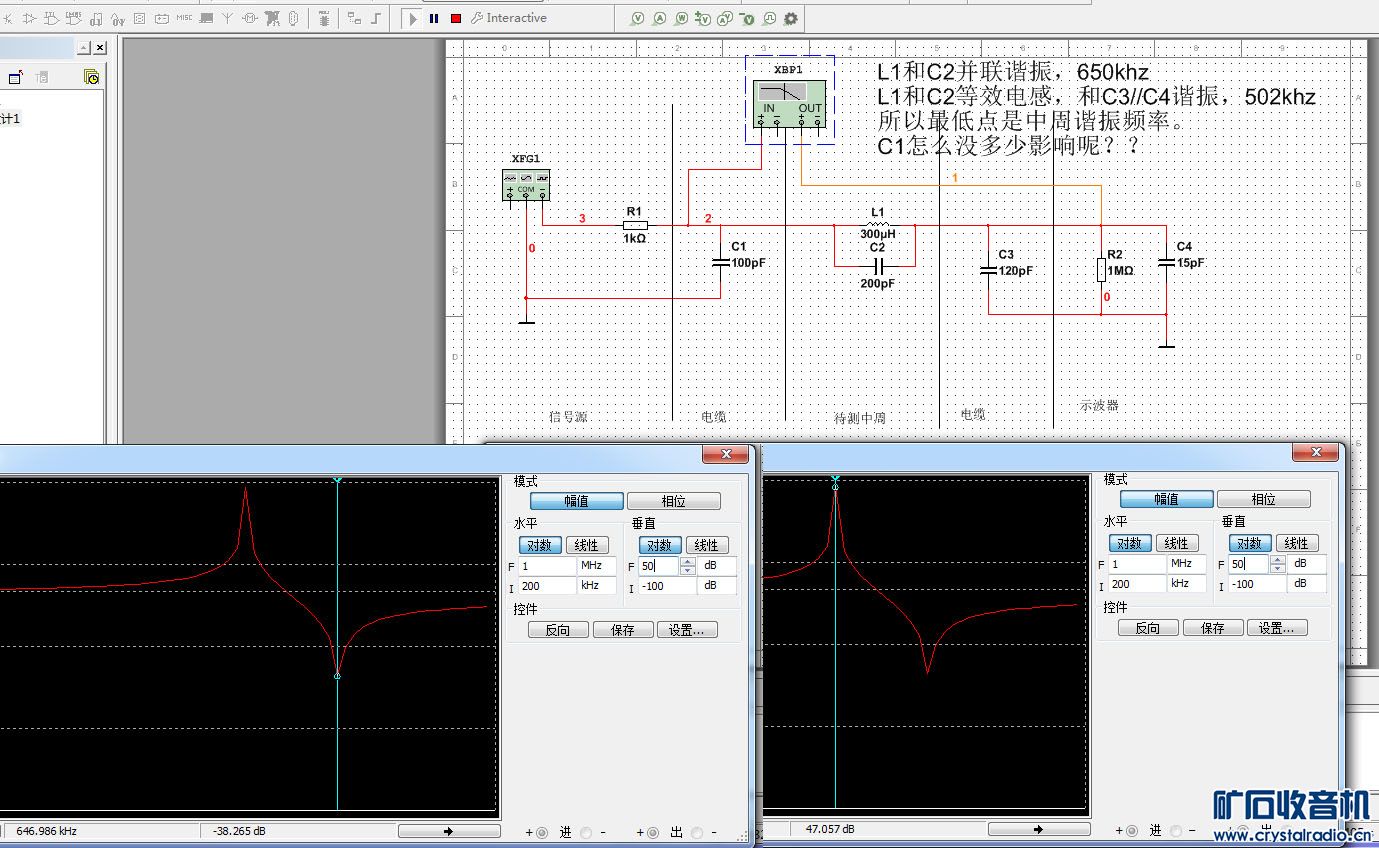Screen dimensions: 1379x848
Task: Click the Run simulation play button
Action: 412,18
